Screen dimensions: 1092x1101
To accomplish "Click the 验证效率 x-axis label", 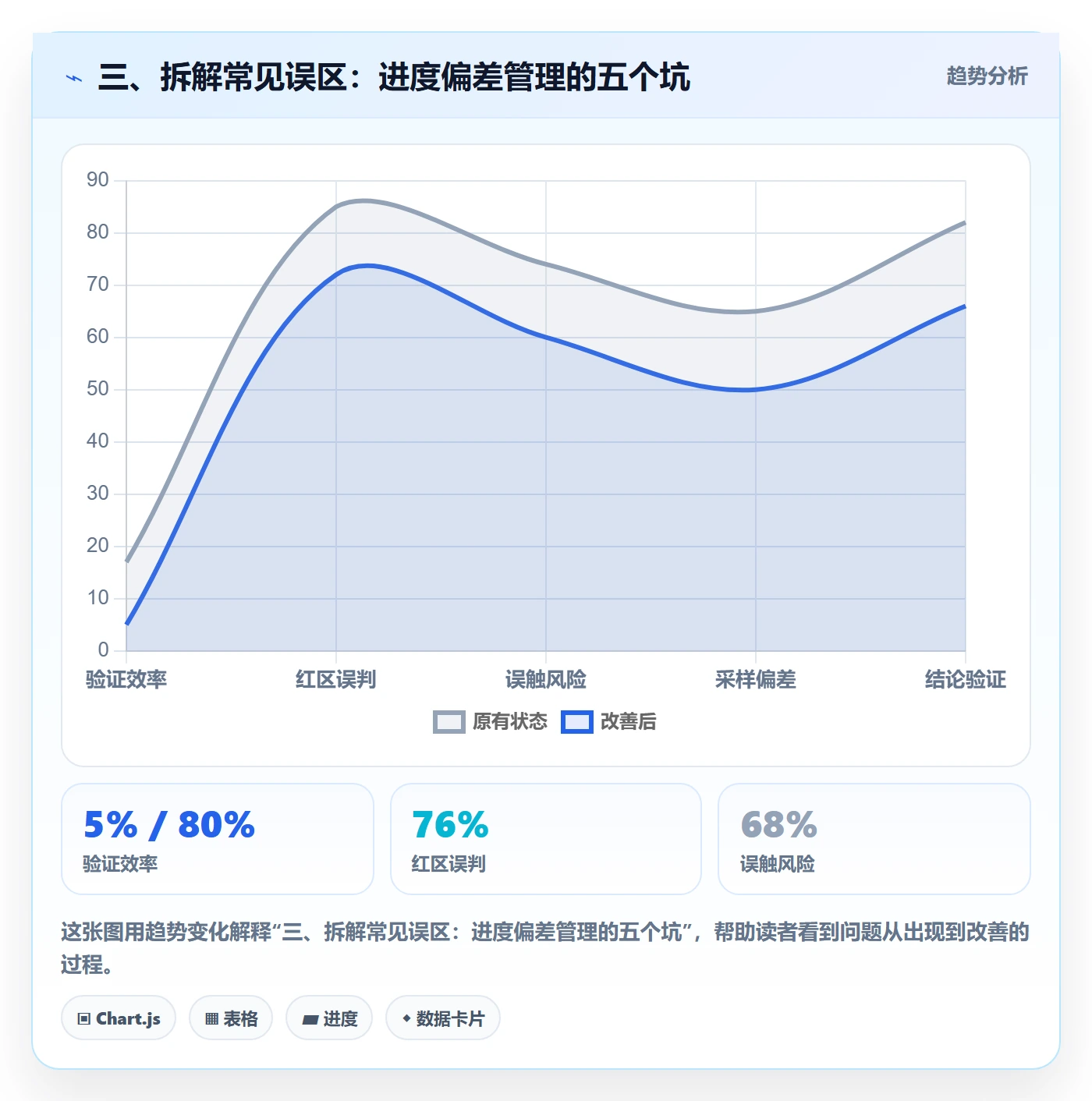I will click(x=126, y=680).
